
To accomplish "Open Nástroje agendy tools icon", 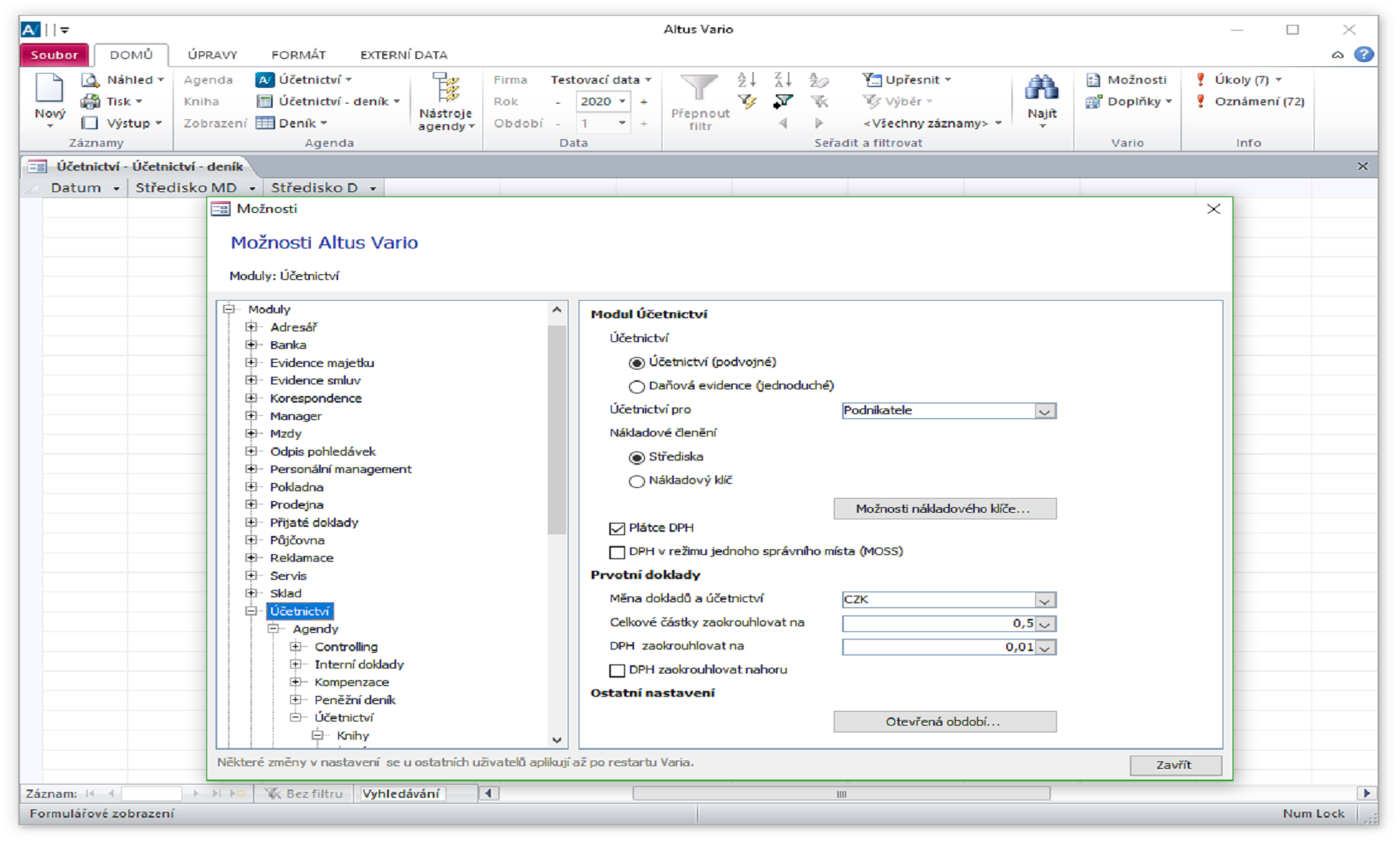I will (x=446, y=89).
